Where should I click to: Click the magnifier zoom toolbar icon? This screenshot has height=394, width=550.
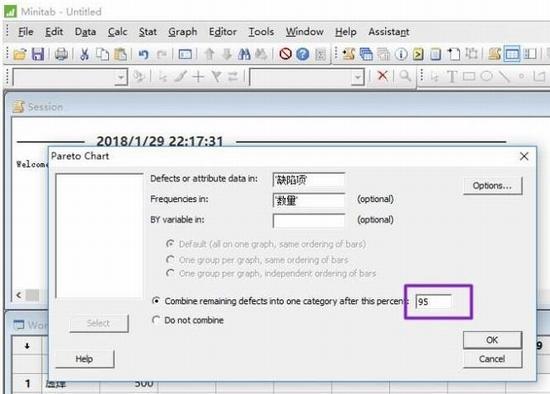405,76
